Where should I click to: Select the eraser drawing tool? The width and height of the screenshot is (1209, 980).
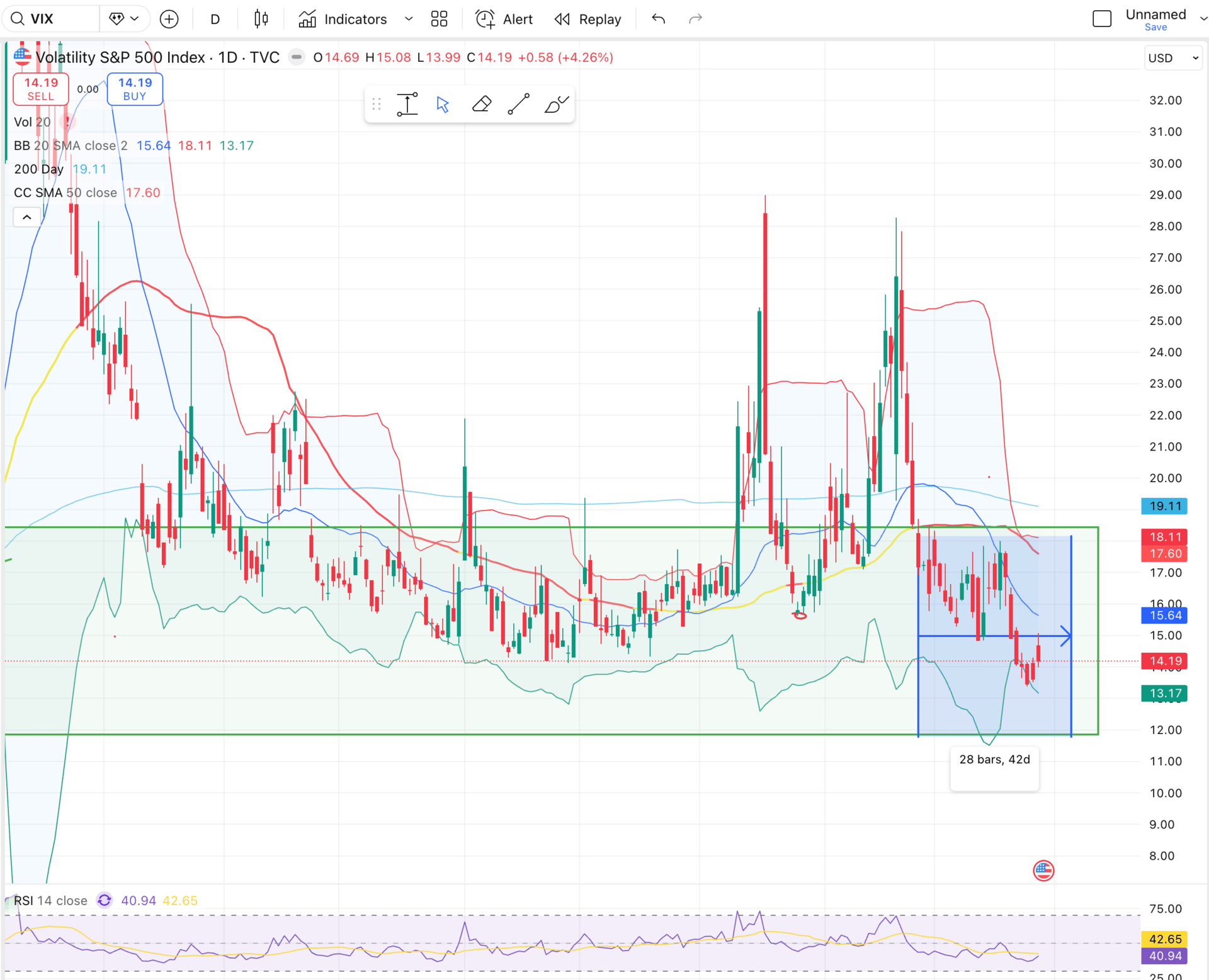pyautogui.click(x=482, y=104)
